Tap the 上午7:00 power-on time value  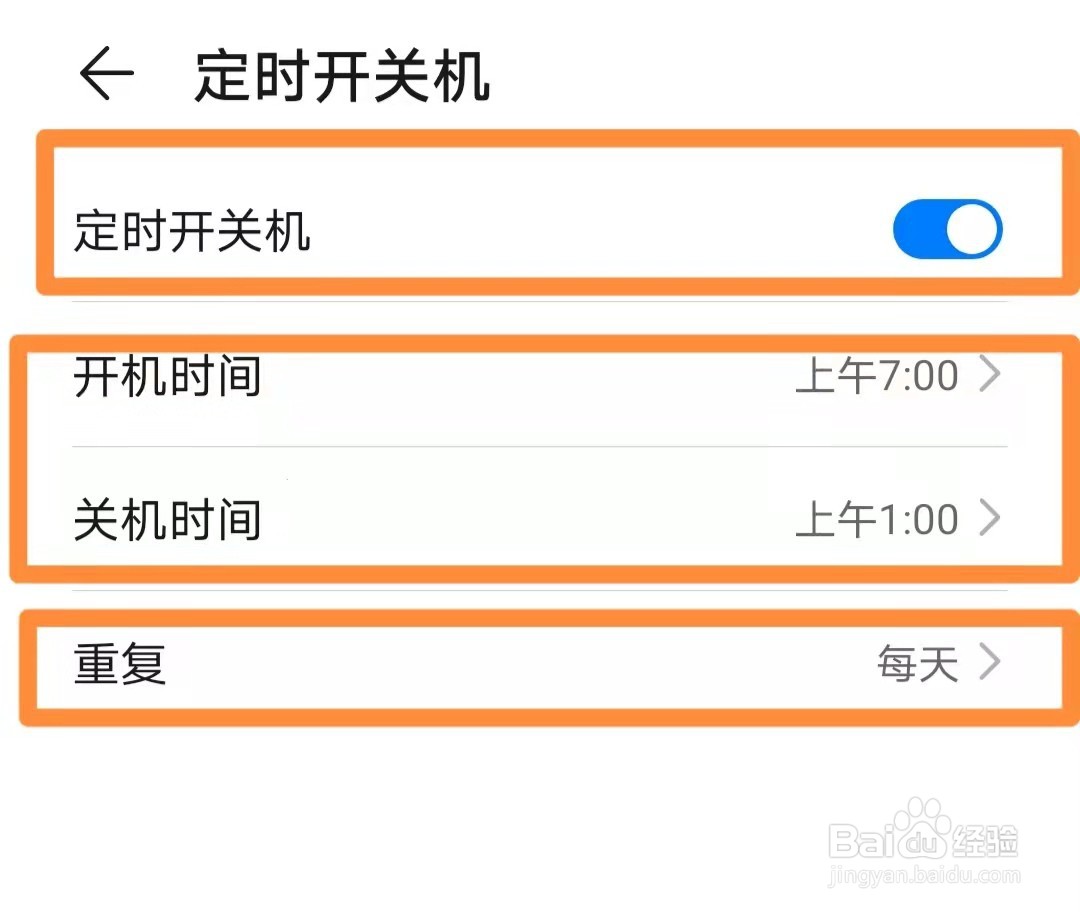coord(877,377)
